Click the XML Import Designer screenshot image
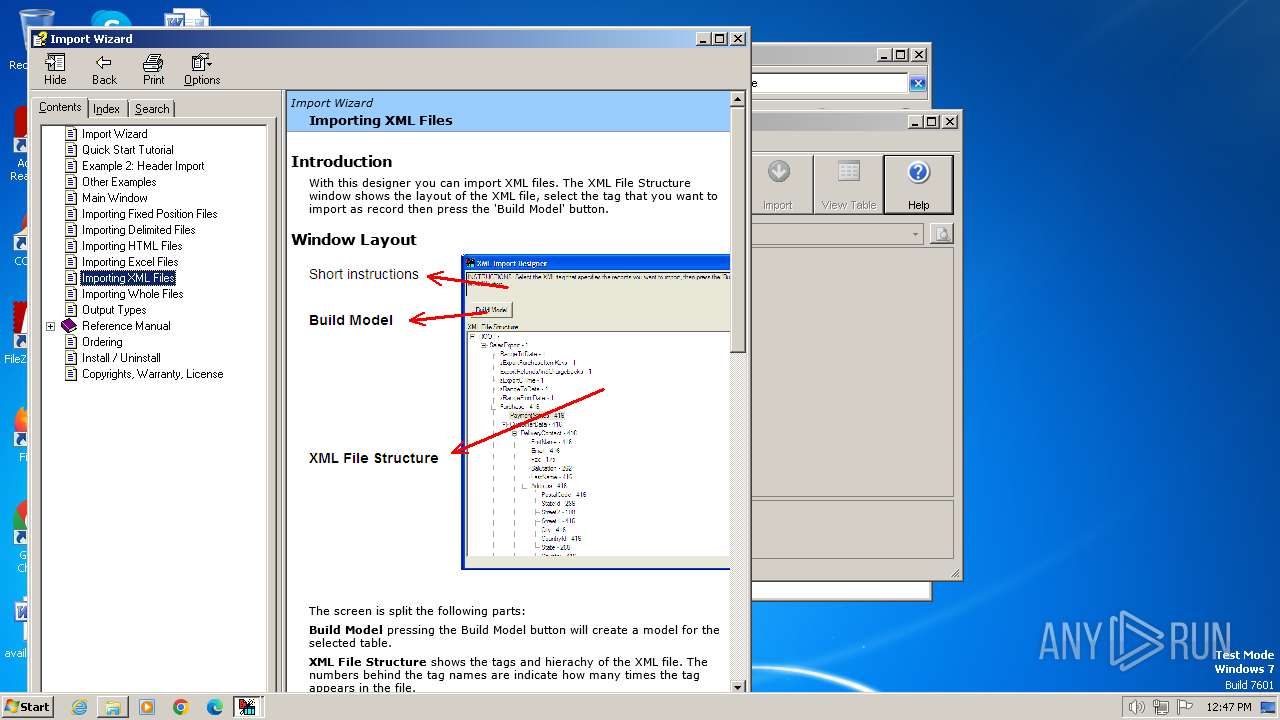This screenshot has height=720, width=1280. pos(596,412)
